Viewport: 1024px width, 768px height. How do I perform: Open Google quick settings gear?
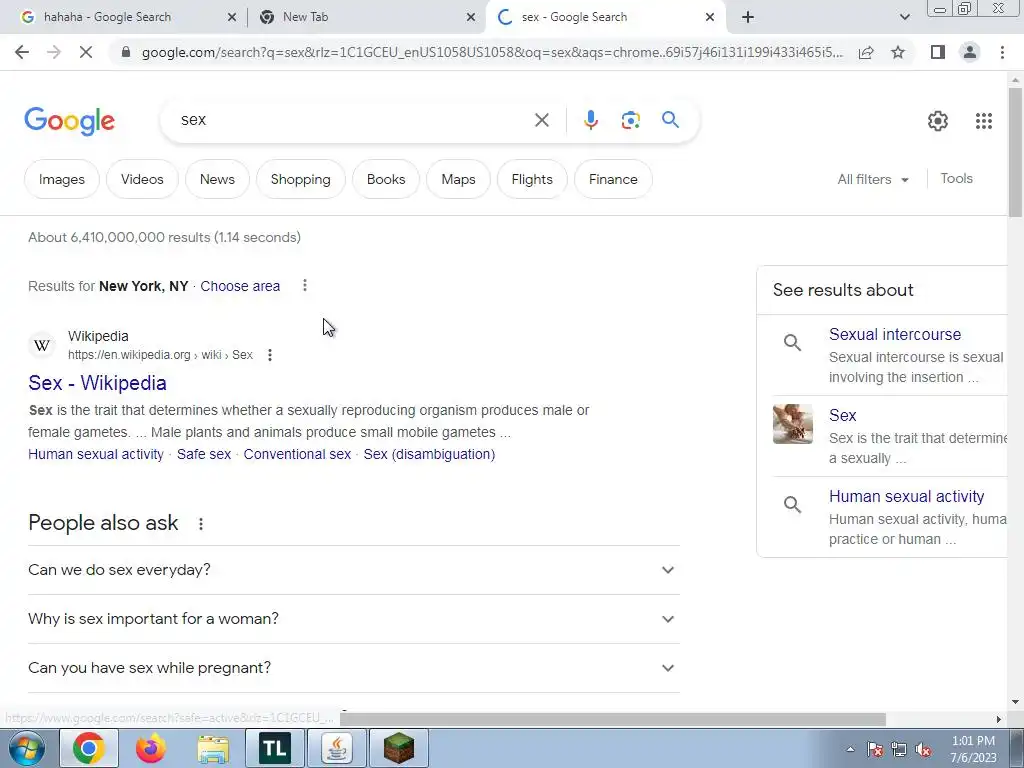tap(938, 121)
